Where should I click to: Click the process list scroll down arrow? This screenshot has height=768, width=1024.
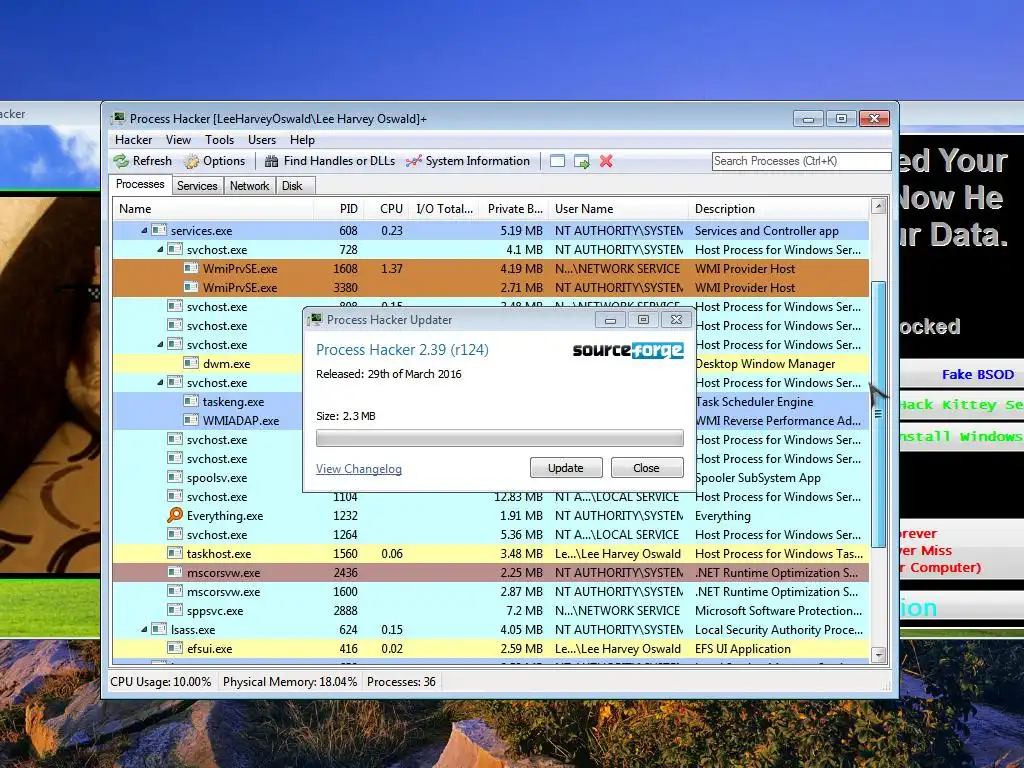click(x=878, y=654)
